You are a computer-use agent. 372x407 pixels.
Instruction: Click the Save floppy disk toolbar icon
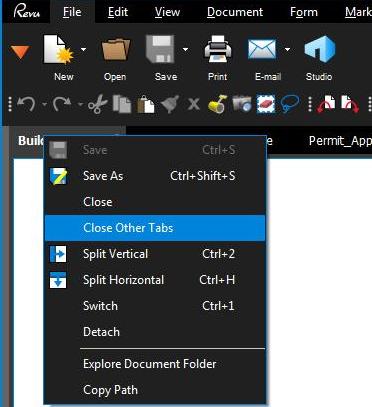point(160,49)
